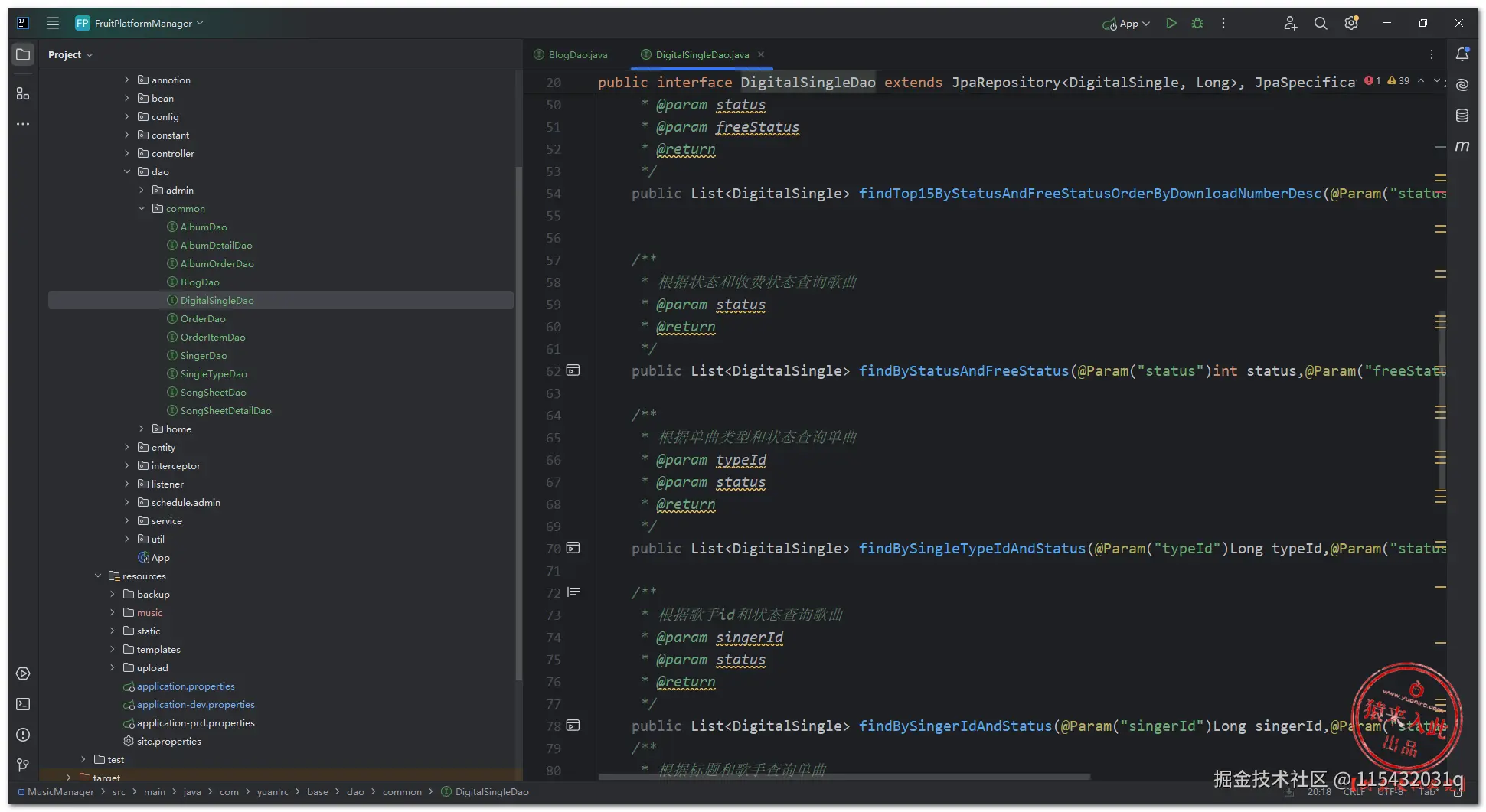This screenshot has height=812, width=1486.
Task: Click gutter icon on line 72
Action: pos(573,592)
